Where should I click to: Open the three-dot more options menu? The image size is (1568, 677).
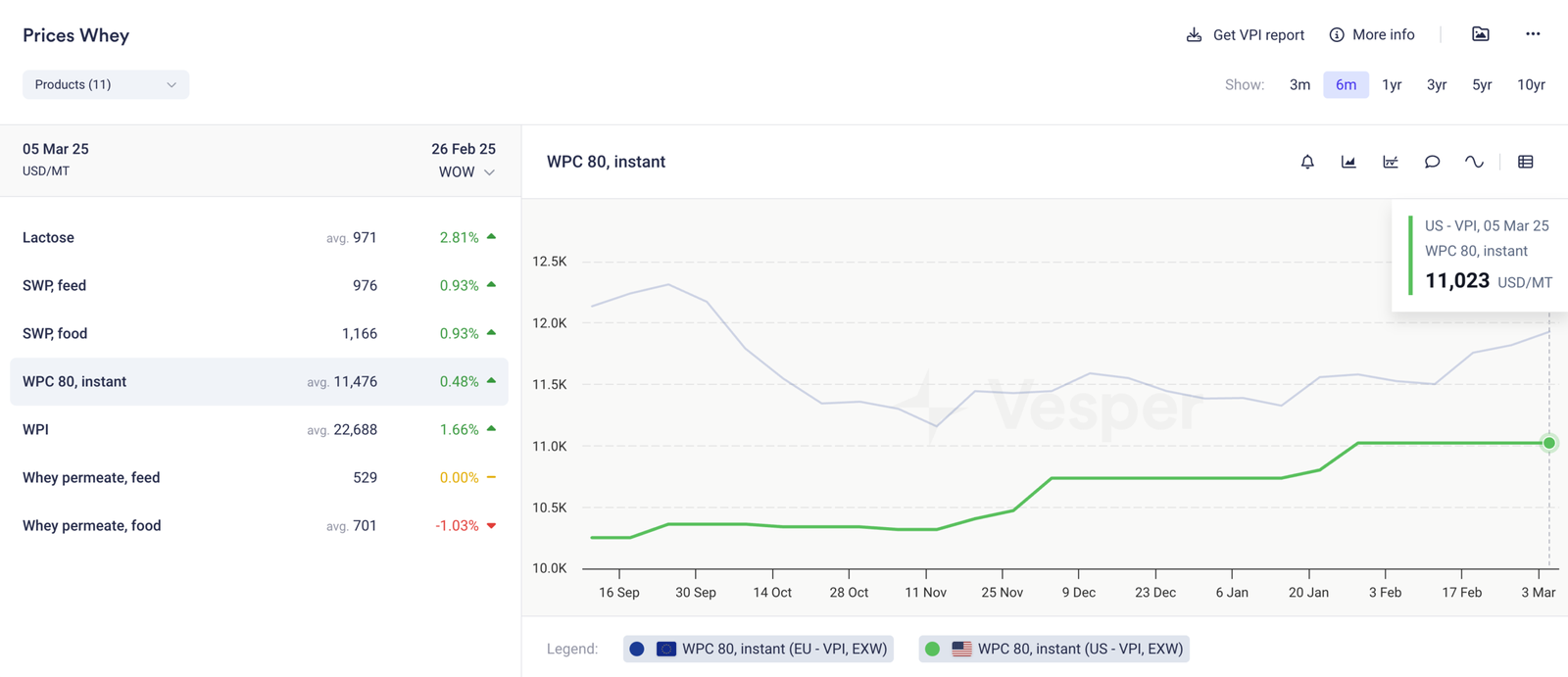[x=1533, y=34]
